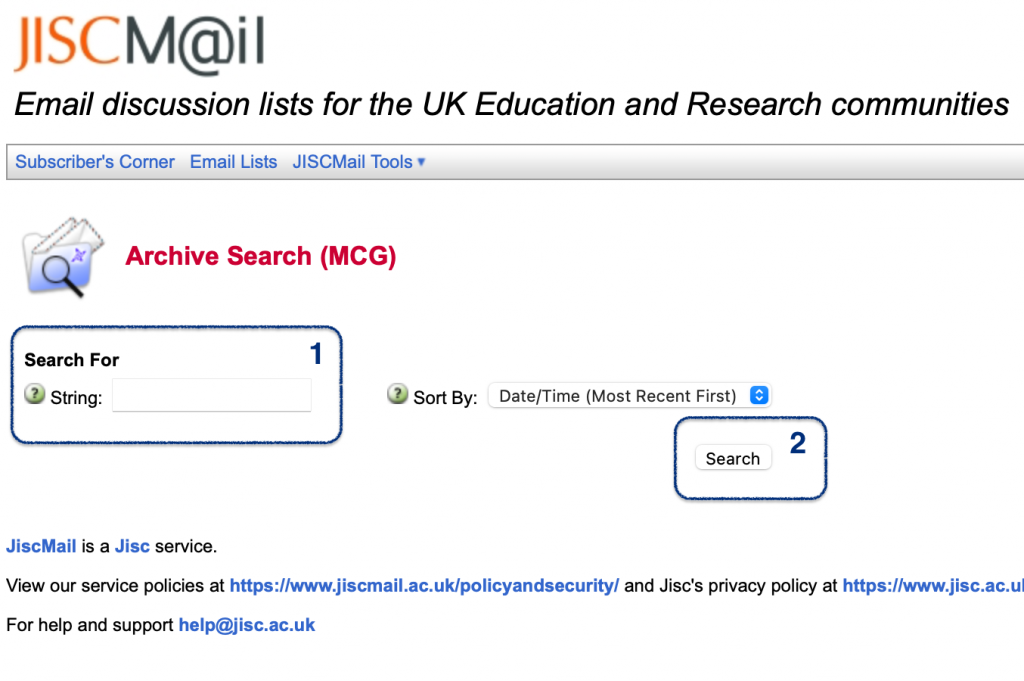
Task: Click the Archive Search (MCG) heading
Action: pyautogui.click(x=261, y=256)
